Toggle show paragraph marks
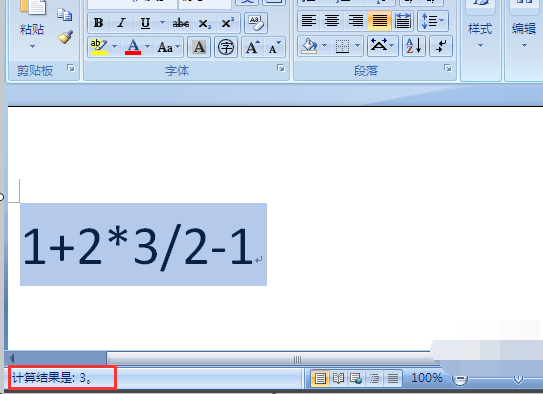Viewport: 543px width, 394px height. point(441,46)
